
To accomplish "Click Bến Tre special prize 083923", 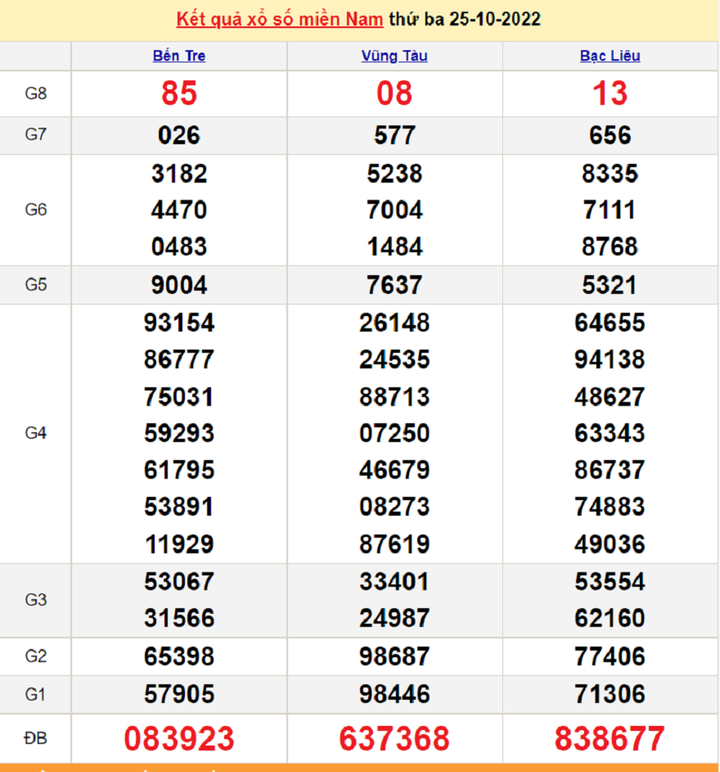I will 179,739.
